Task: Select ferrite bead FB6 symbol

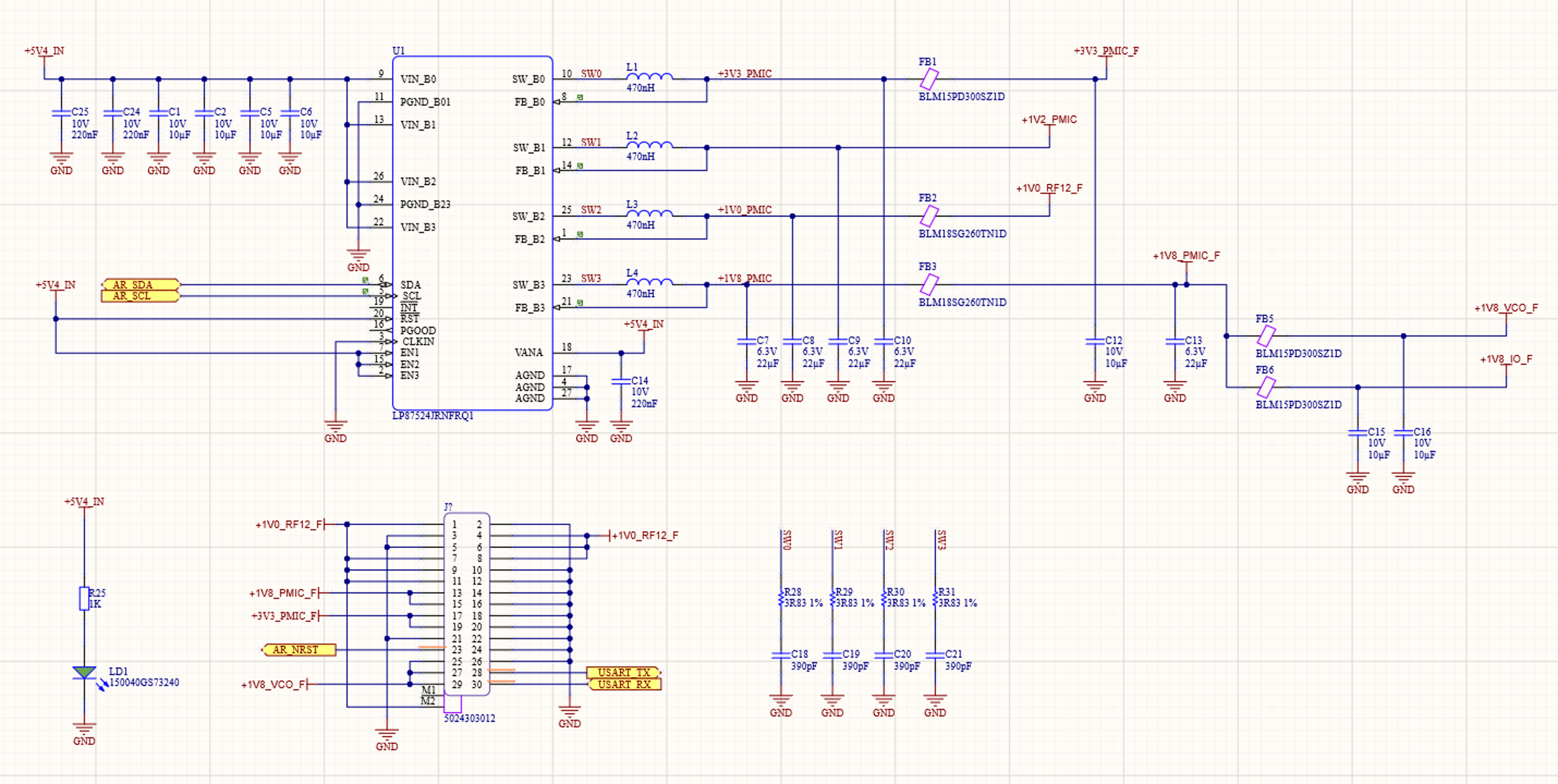Action: [x=1266, y=388]
